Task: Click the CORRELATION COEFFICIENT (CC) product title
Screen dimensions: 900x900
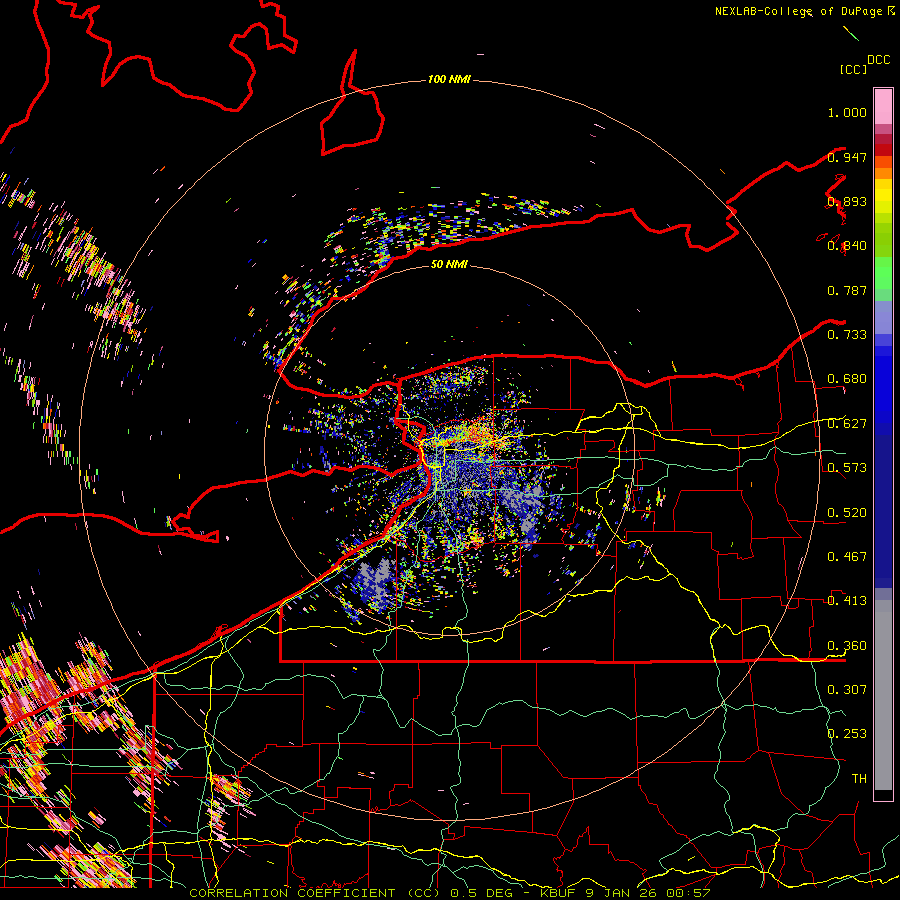Action: click(x=315, y=893)
